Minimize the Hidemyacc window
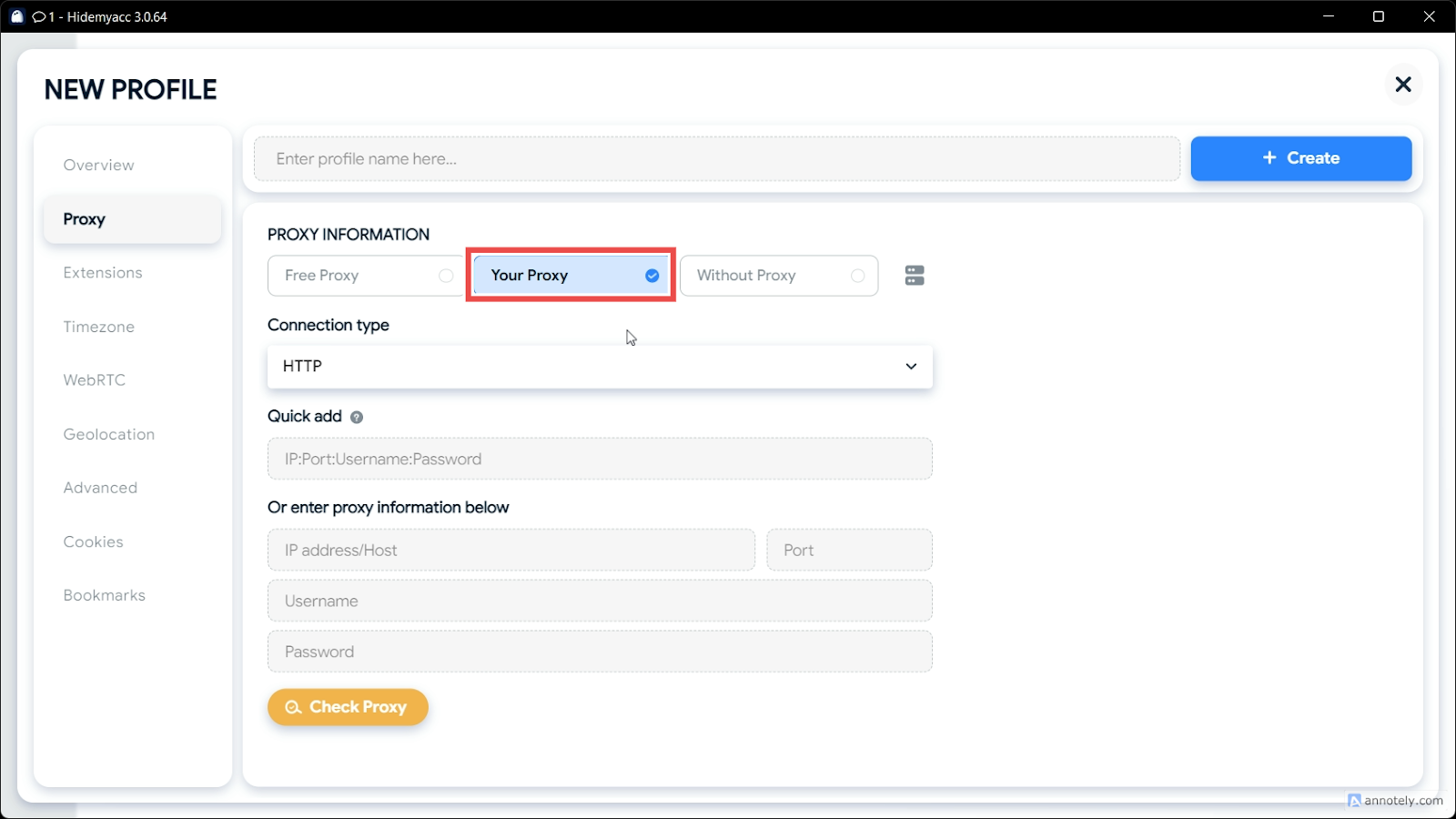This screenshot has width=1456, height=819. point(1329,16)
